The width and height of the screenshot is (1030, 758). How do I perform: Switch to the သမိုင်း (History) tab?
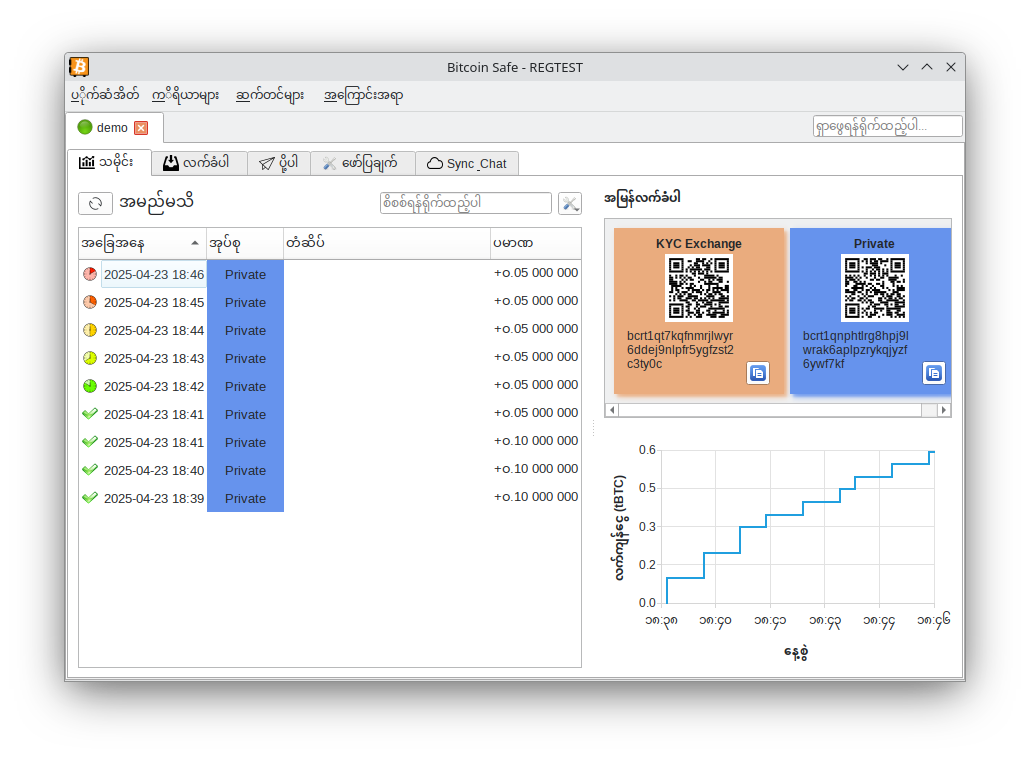[109, 163]
